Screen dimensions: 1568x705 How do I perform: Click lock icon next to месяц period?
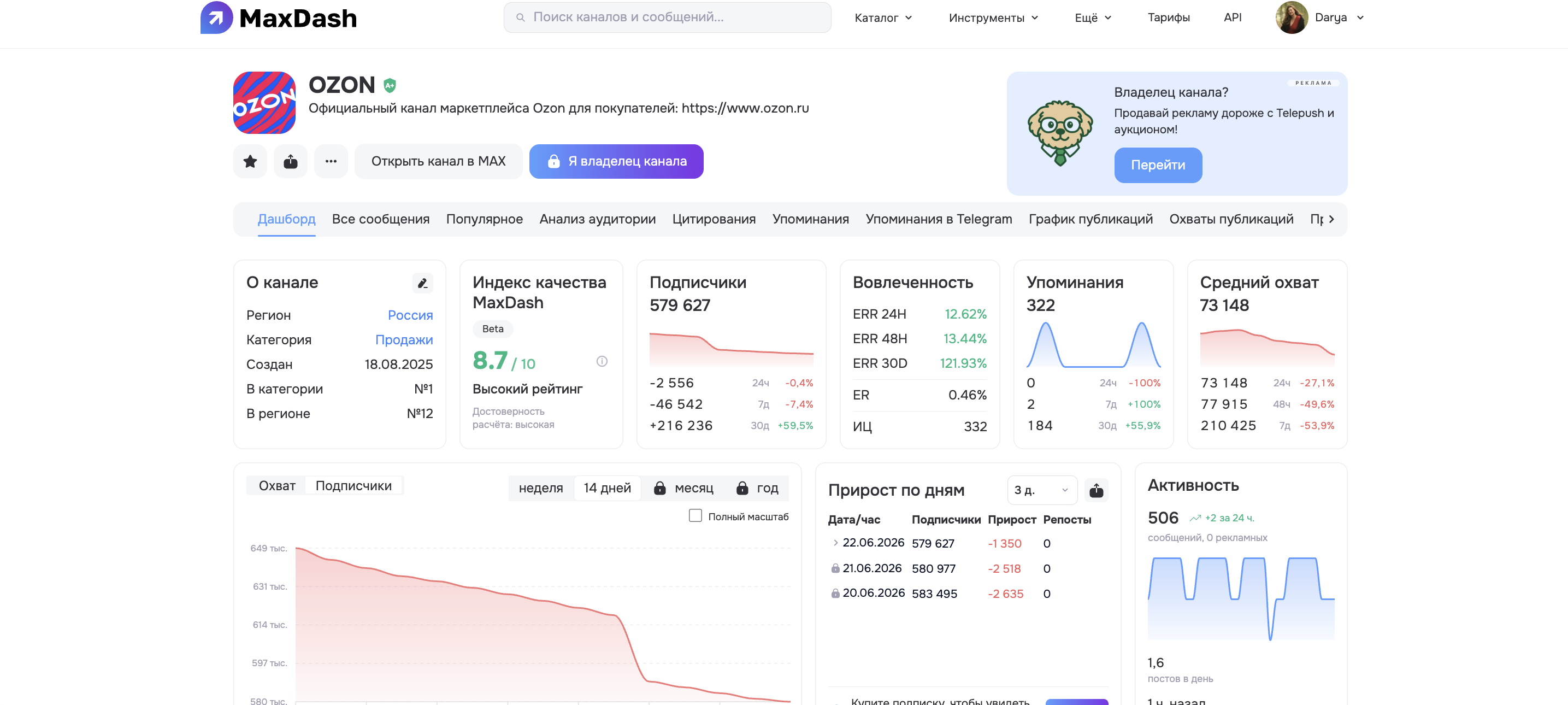point(659,488)
